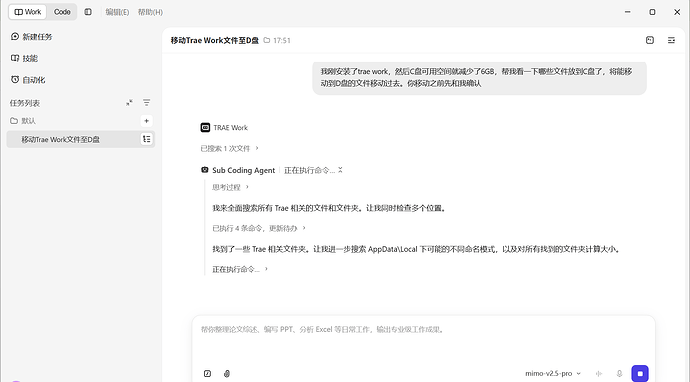This screenshot has height=382, width=690.
Task: Open the 编辑(E) menu
Action: coord(117,12)
